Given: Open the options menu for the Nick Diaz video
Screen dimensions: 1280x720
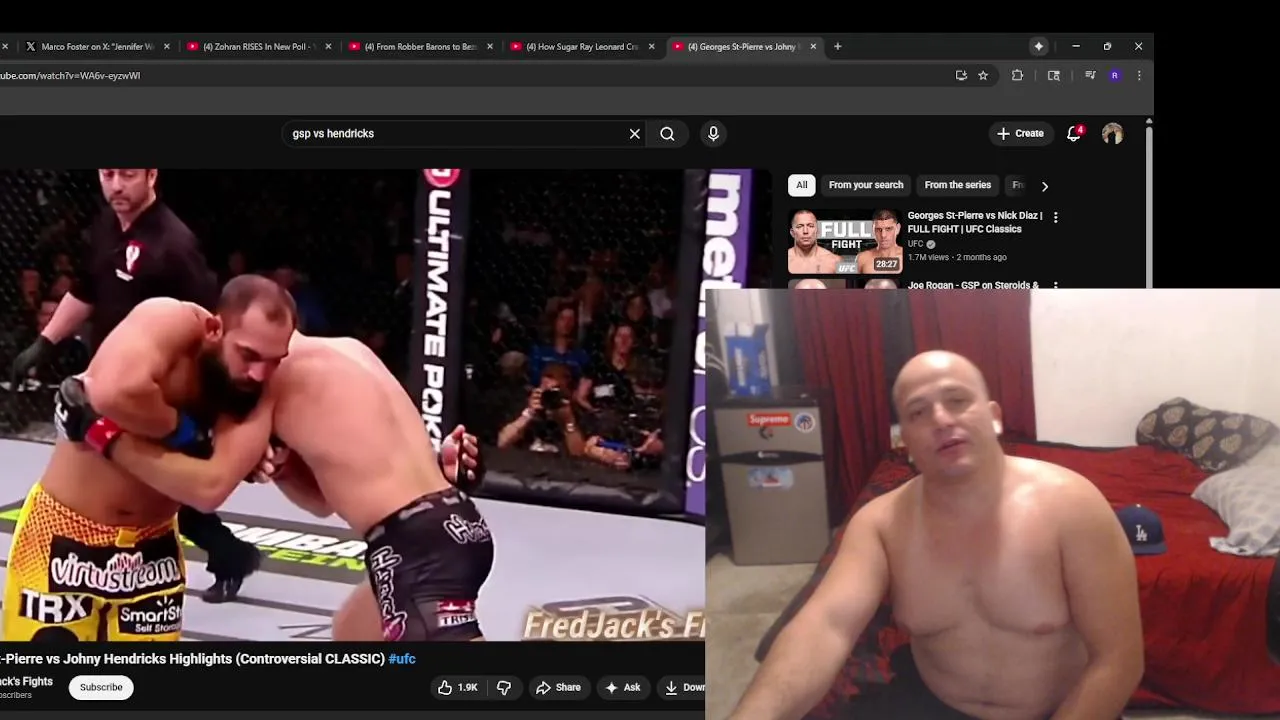Looking at the screenshot, I should pos(1055,217).
